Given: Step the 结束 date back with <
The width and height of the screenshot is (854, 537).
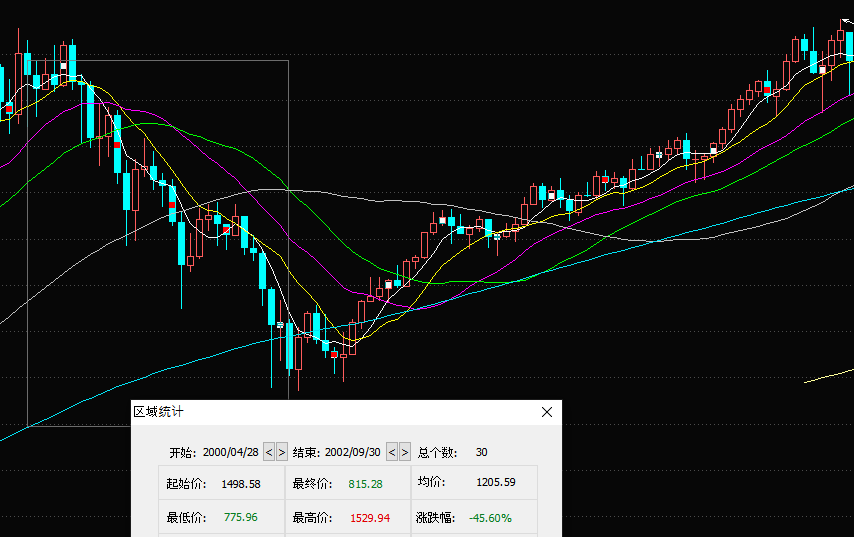Looking at the screenshot, I should coord(391,452).
